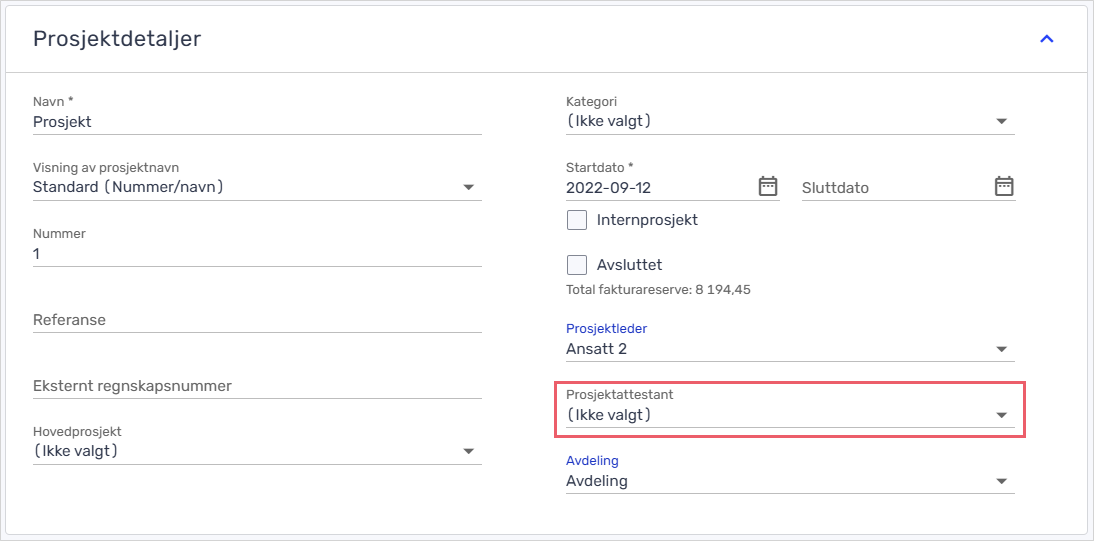
Task: Open the Prosjektleder dropdown arrow
Action: tap(1002, 349)
